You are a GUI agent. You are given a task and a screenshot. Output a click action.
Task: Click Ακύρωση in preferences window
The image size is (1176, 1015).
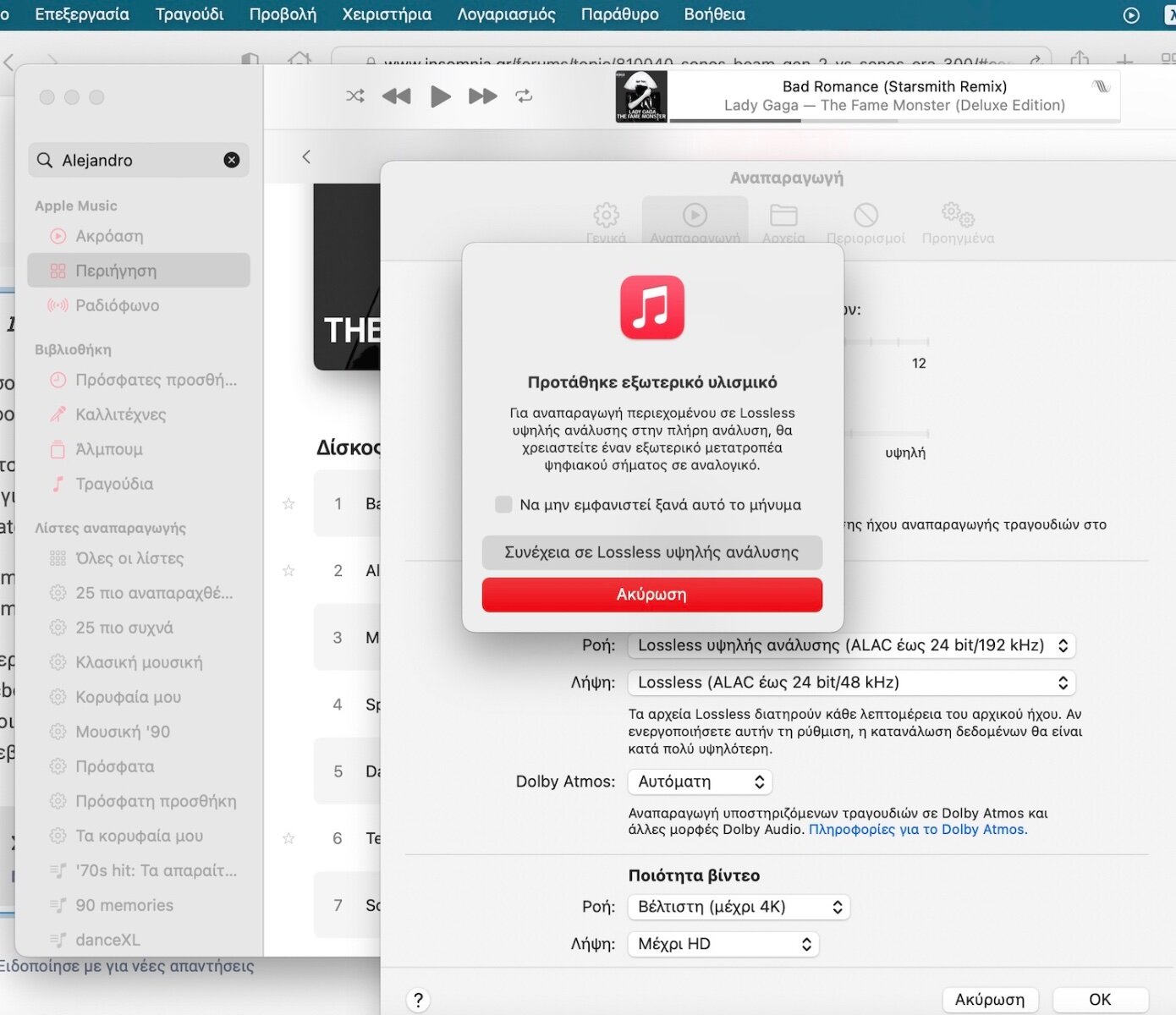point(990,1000)
